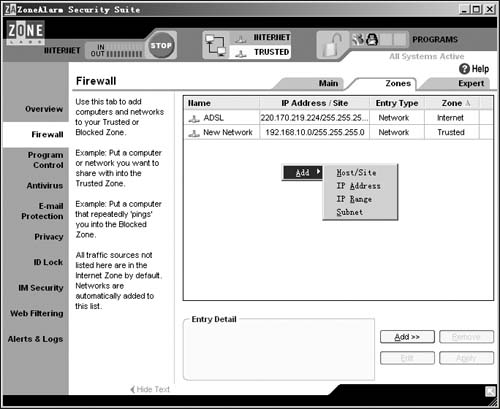
Task: Click the Trusted zone cell for New Network
Action: point(451,133)
